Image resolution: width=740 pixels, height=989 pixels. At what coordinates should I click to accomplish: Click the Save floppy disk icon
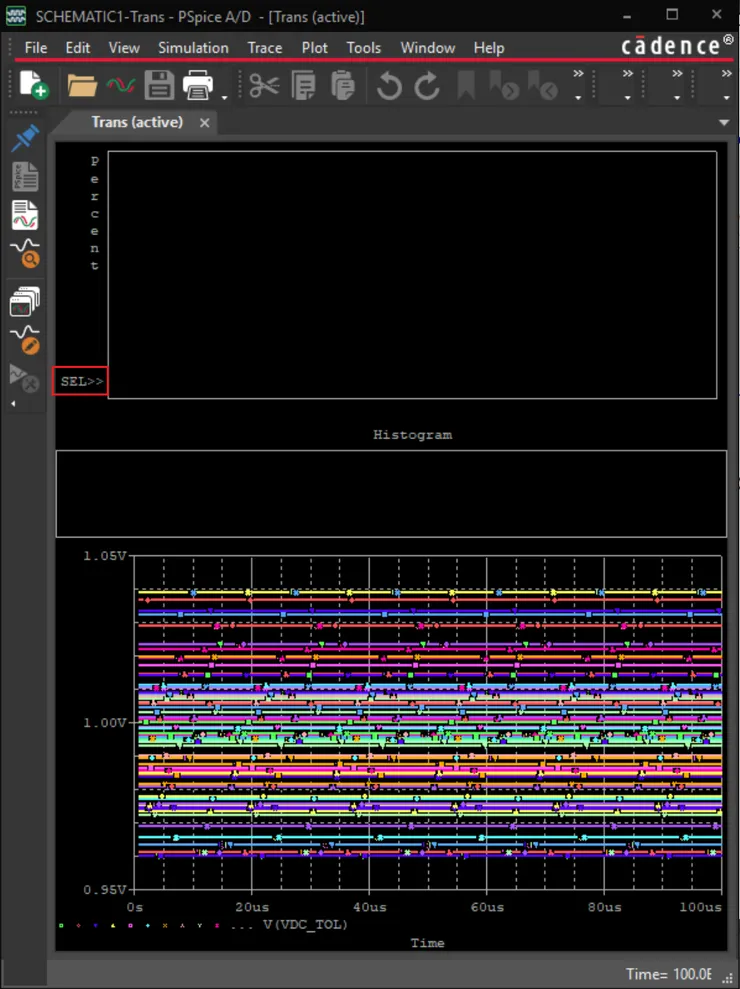(x=159, y=86)
